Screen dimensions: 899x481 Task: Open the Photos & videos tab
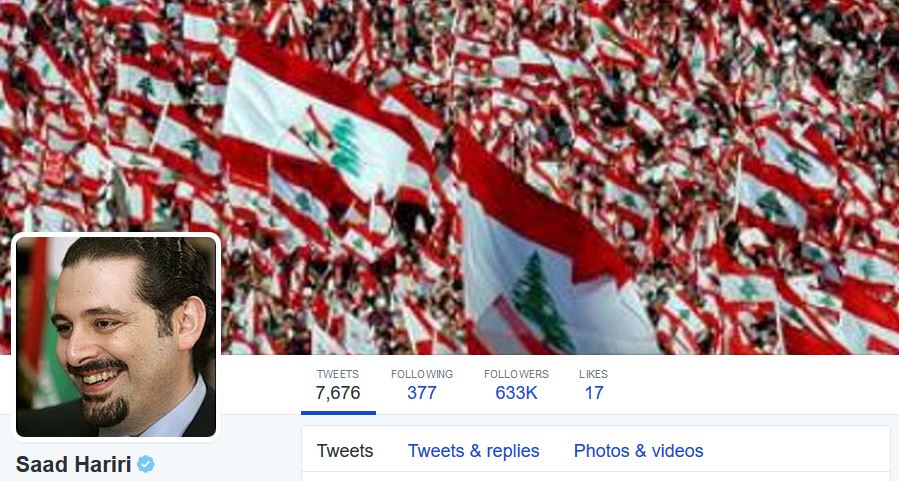tap(638, 451)
